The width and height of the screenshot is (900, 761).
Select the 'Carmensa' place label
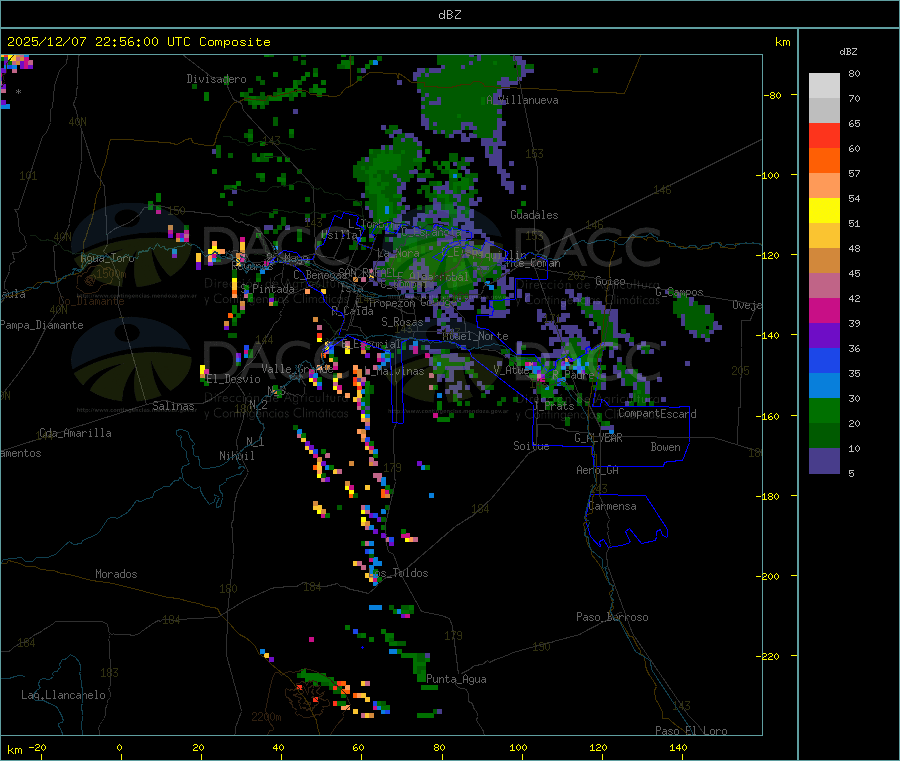612,506
